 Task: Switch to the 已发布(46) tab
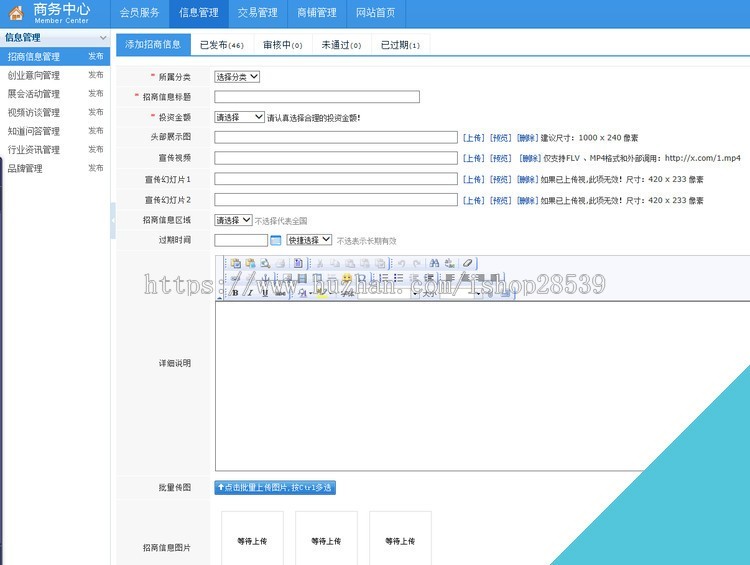(x=222, y=45)
